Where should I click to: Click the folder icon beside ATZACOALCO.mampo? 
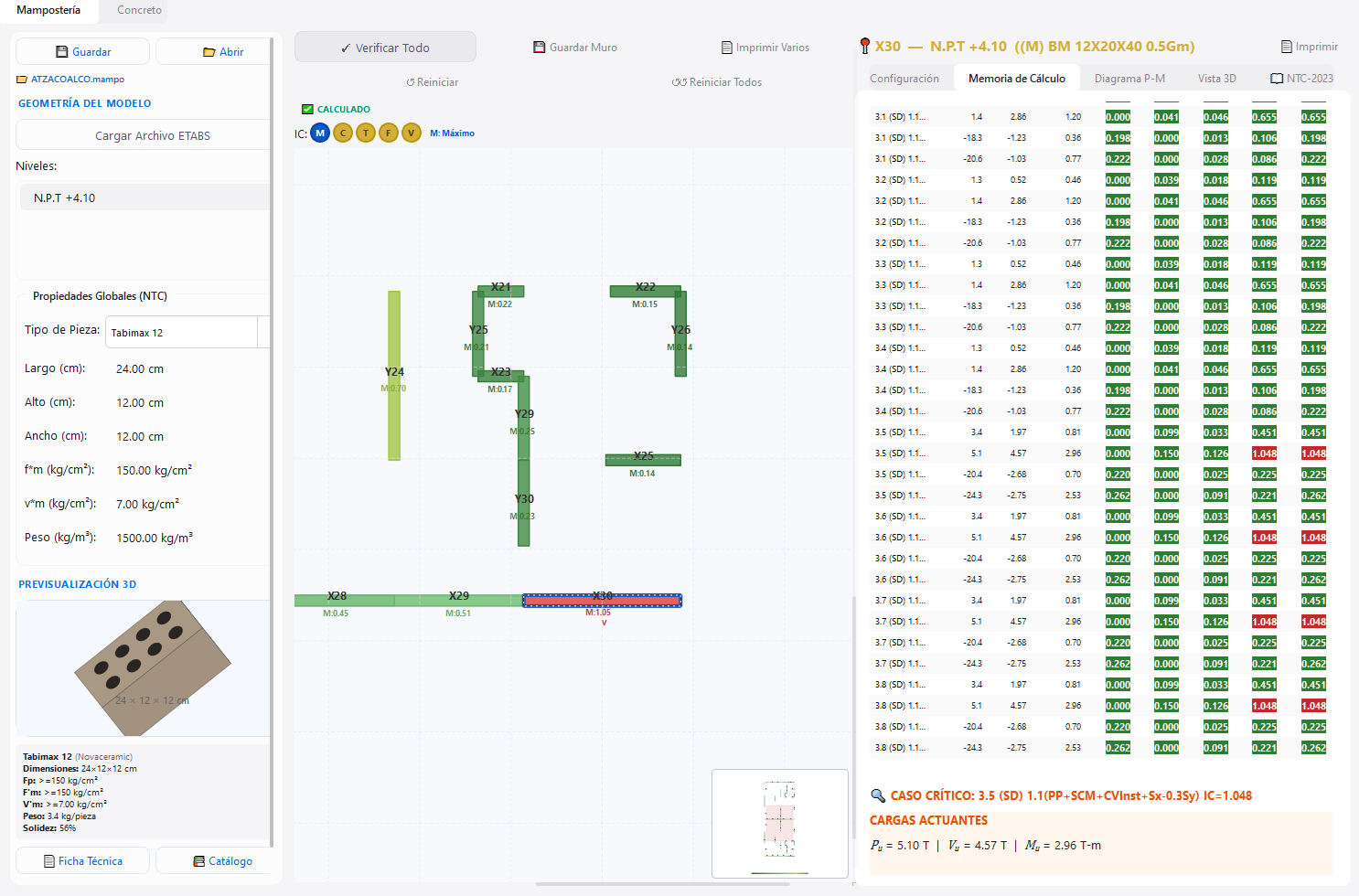click(x=22, y=80)
